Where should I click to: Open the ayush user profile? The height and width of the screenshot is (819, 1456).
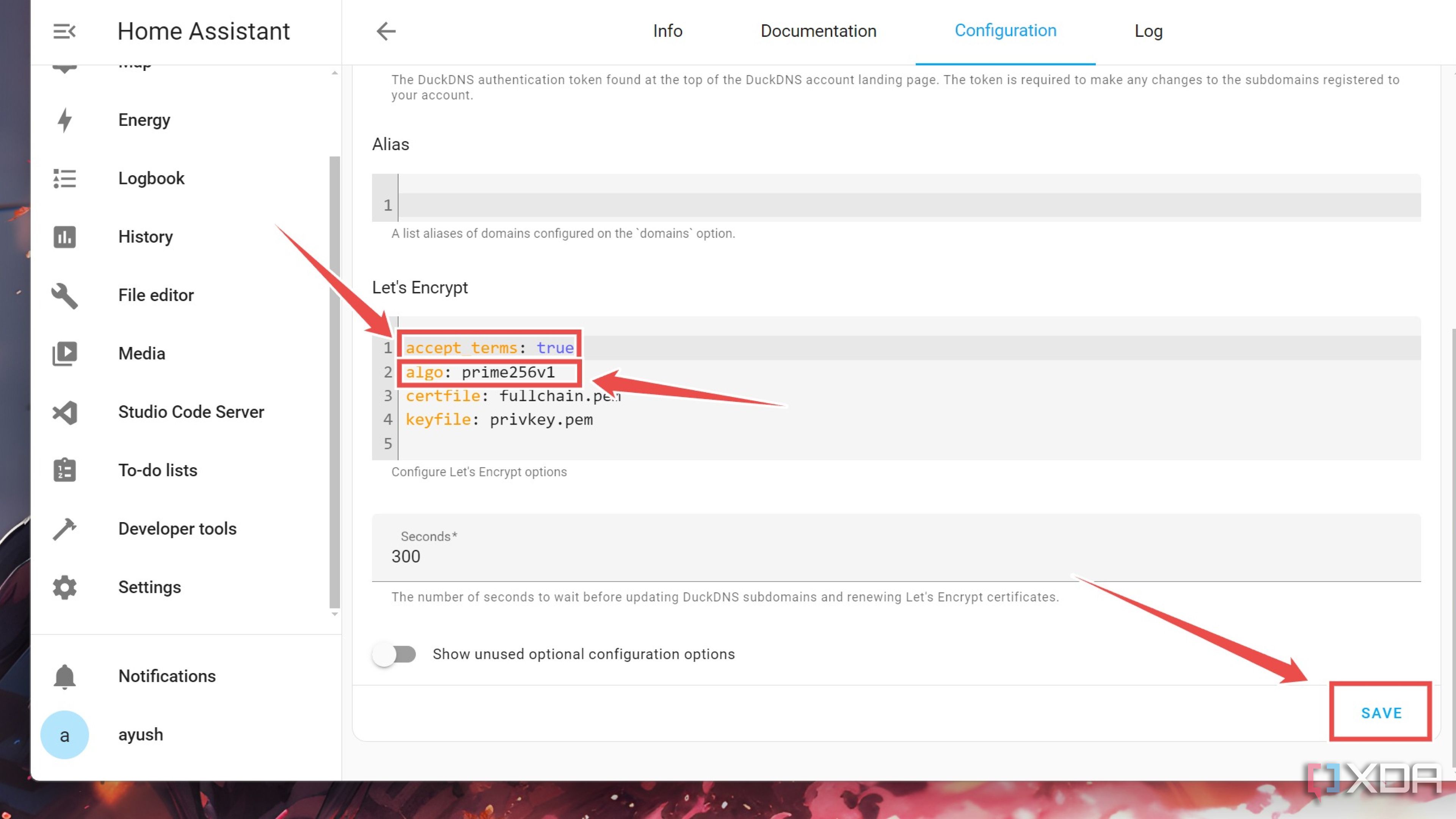[x=140, y=734]
